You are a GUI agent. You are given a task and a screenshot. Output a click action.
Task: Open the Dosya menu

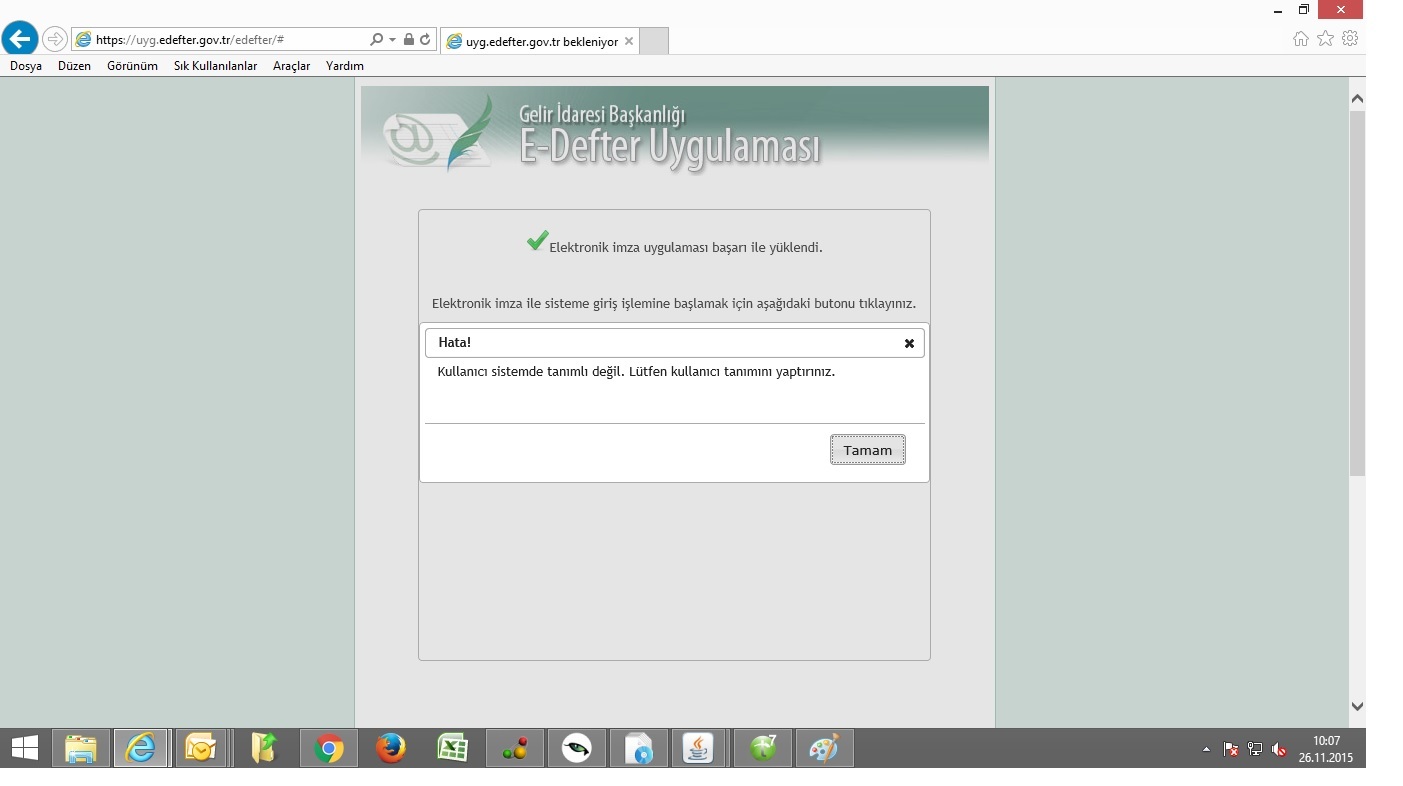26,66
